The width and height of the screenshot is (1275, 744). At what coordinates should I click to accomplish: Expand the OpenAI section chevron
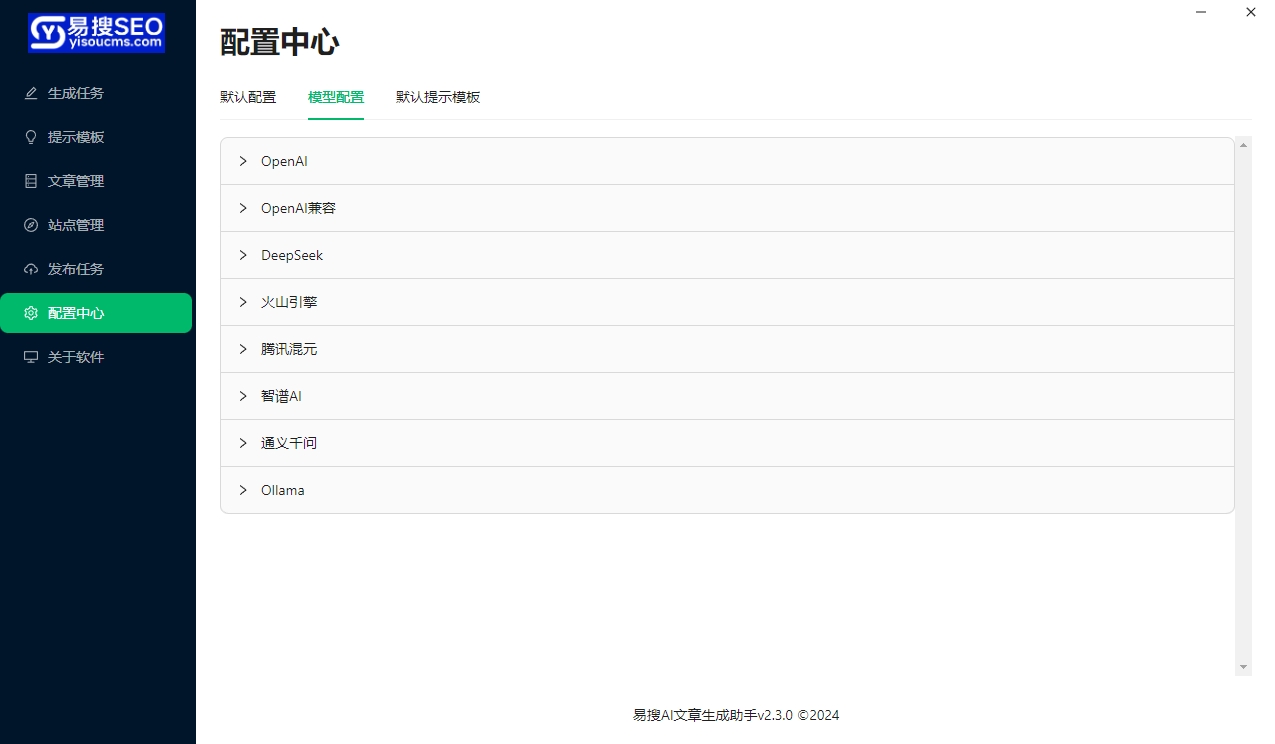click(243, 161)
